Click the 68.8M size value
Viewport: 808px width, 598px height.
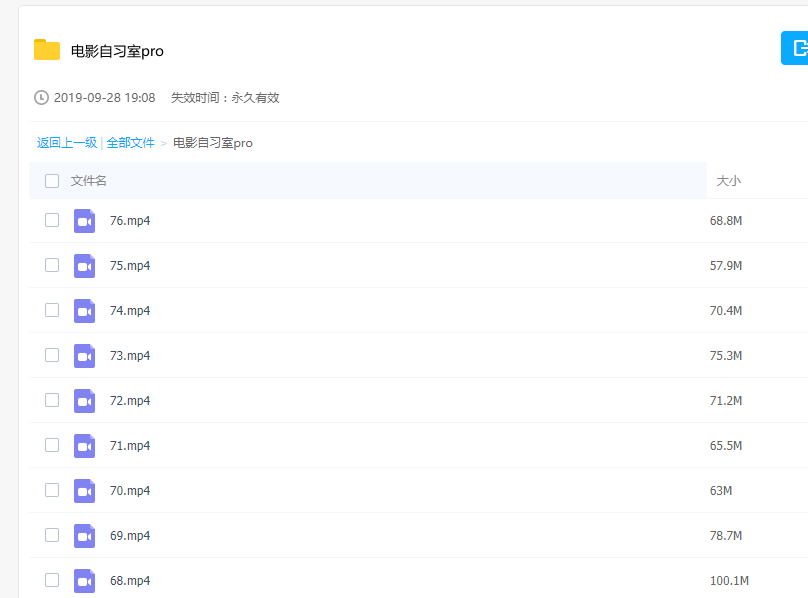point(726,221)
